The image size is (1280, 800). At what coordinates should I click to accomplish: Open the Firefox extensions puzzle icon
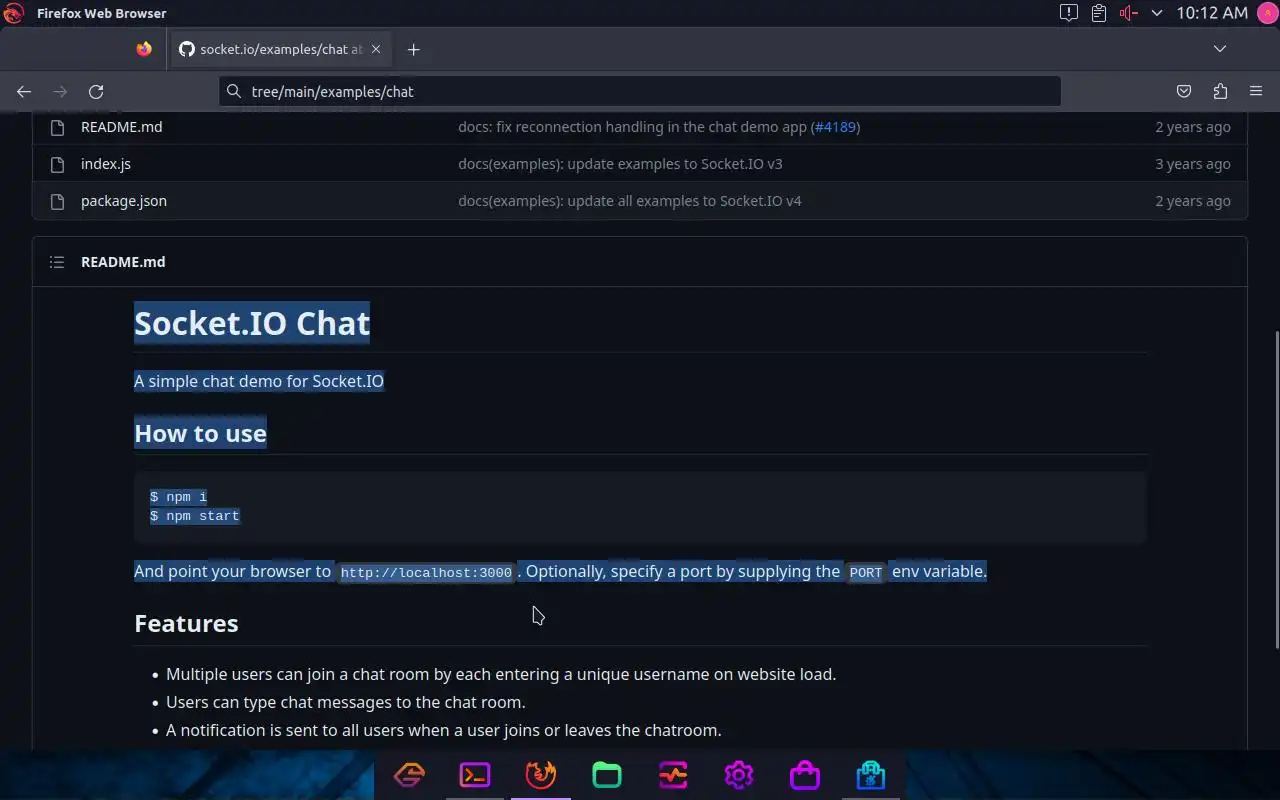pyautogui.click(x=1220, y=91)
